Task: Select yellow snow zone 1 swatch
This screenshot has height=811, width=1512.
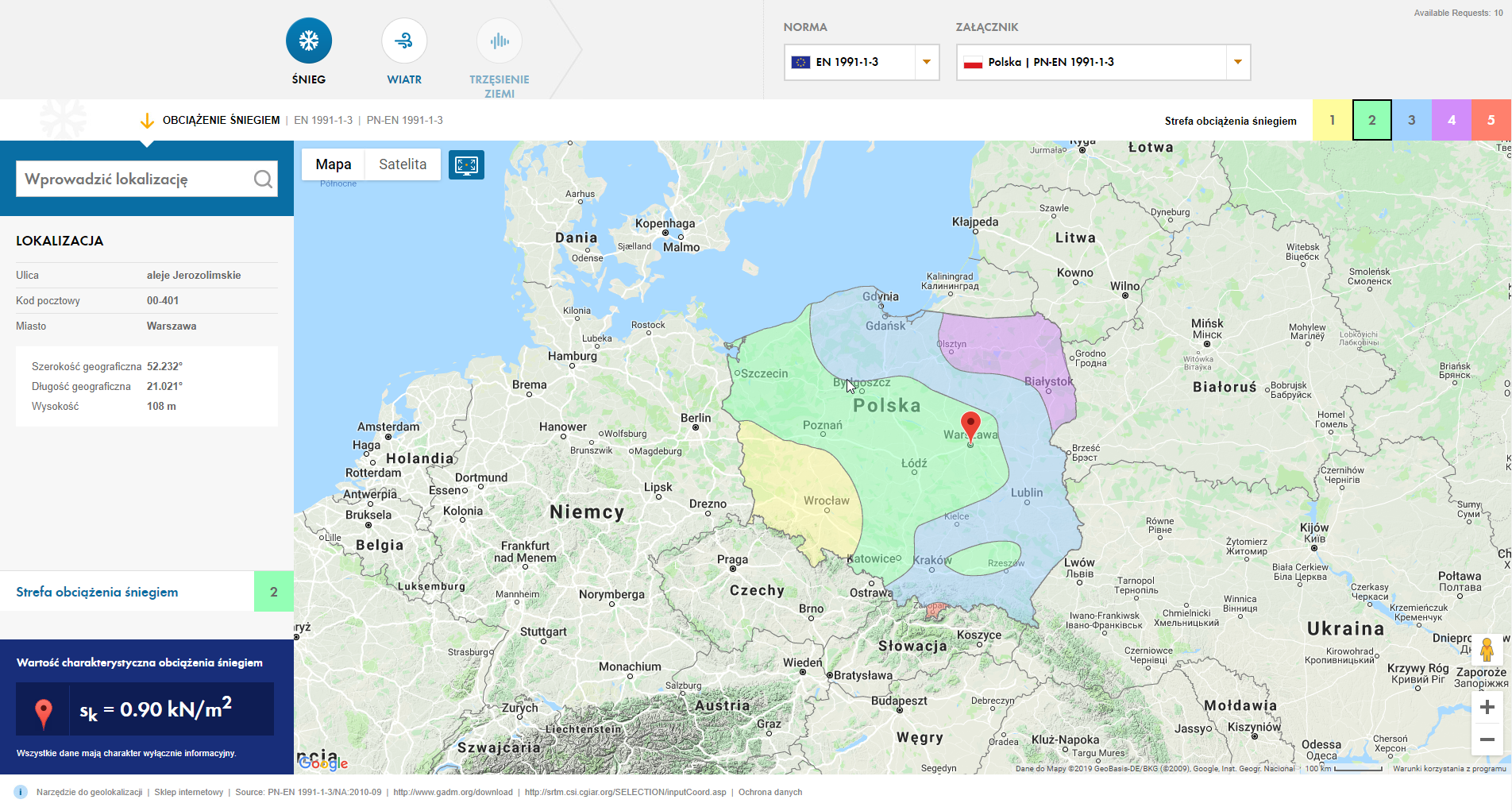Action: point(1333,120)
